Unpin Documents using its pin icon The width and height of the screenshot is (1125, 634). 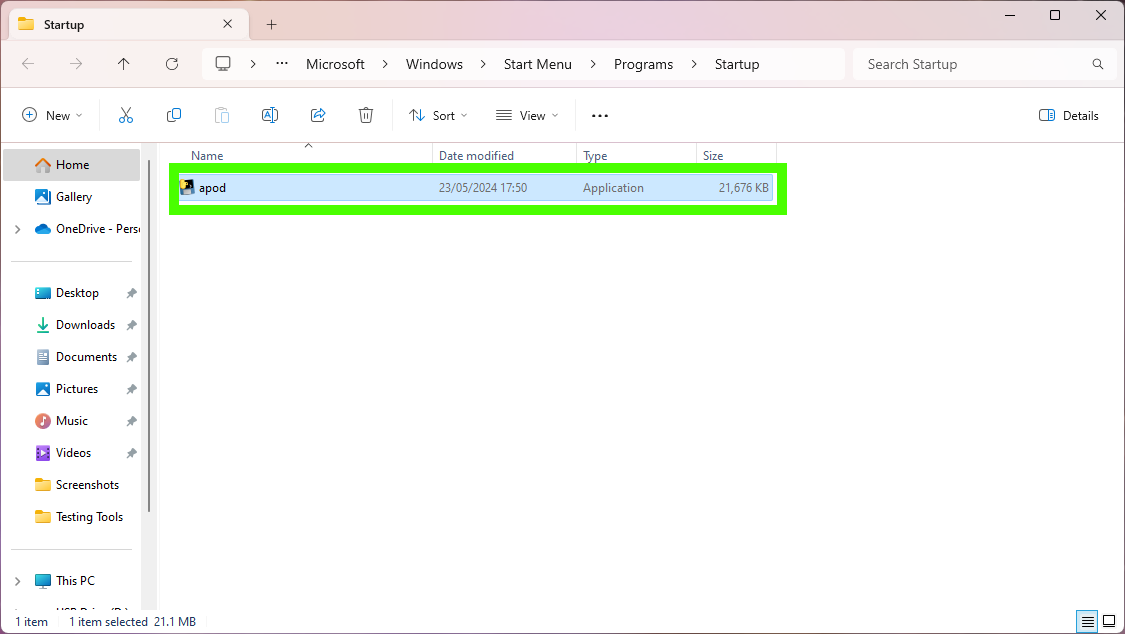tap(131, 357)
